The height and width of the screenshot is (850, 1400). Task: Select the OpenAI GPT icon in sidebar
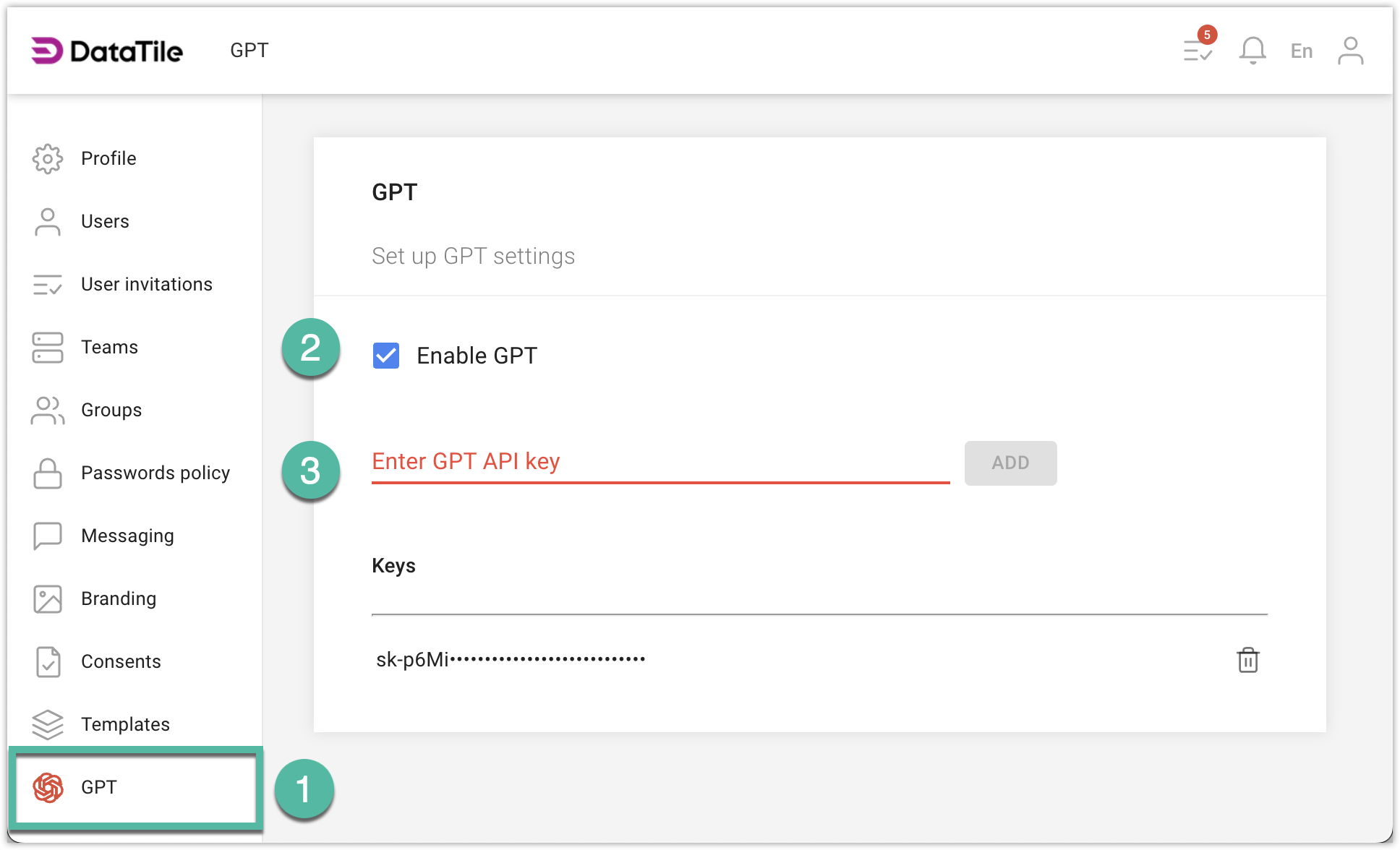[x=47, y=787]
